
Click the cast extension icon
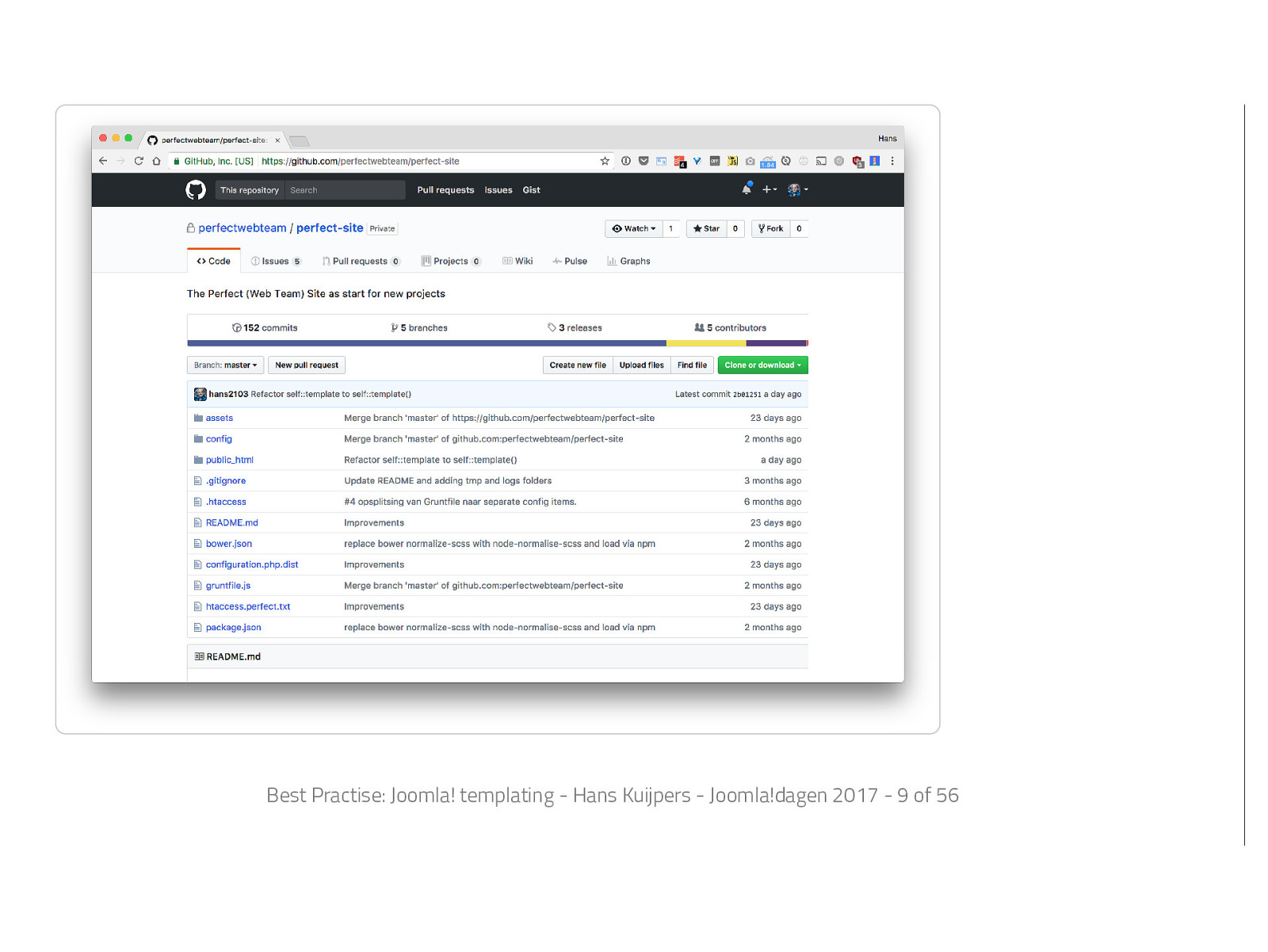point(821,161)
